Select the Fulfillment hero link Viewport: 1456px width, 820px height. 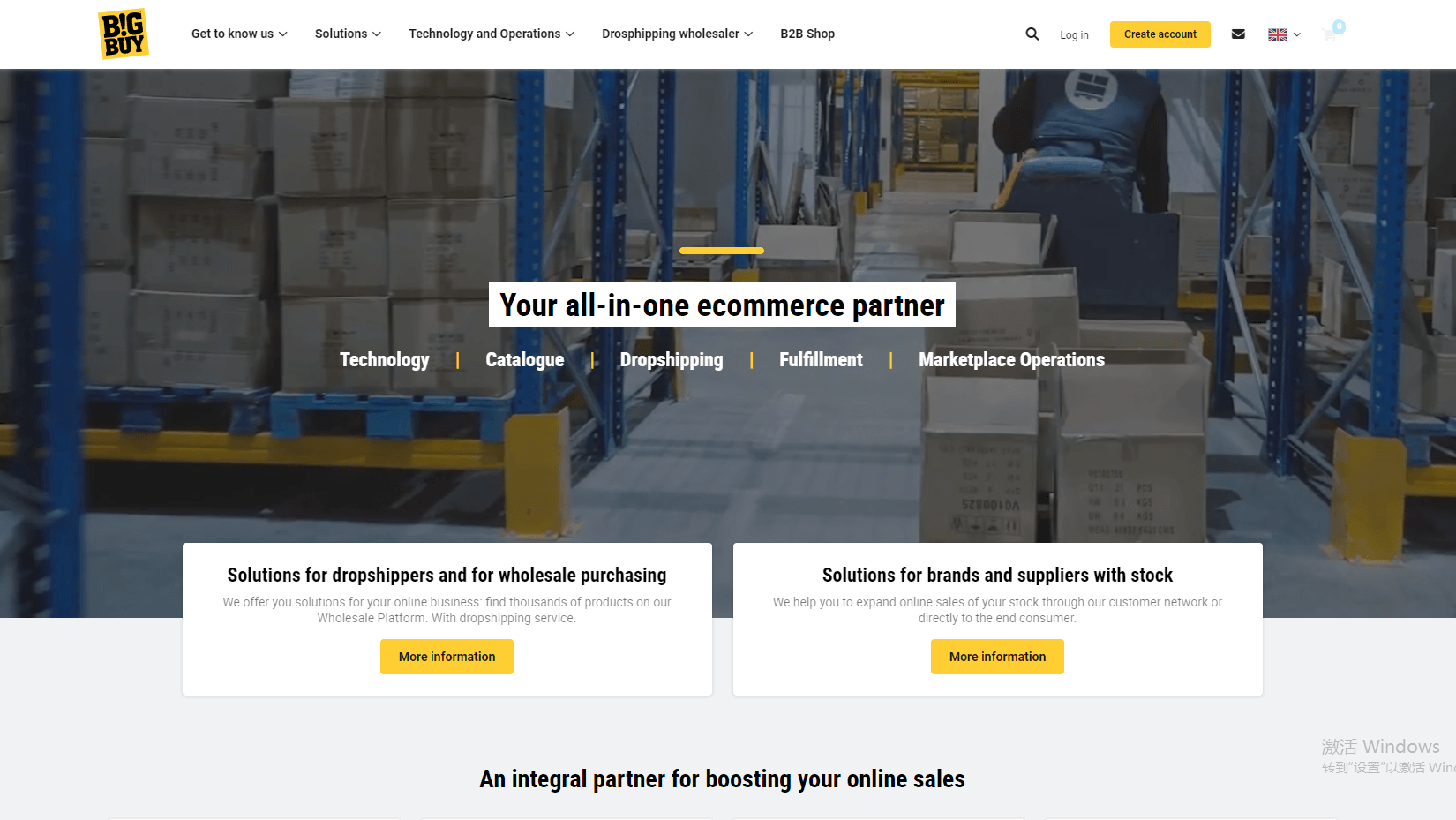[821, 359]
